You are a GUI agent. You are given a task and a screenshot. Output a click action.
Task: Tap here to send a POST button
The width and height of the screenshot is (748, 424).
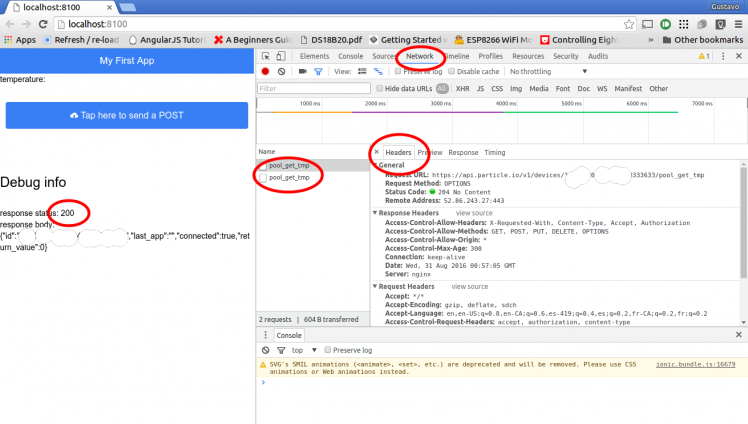(127, 115)
